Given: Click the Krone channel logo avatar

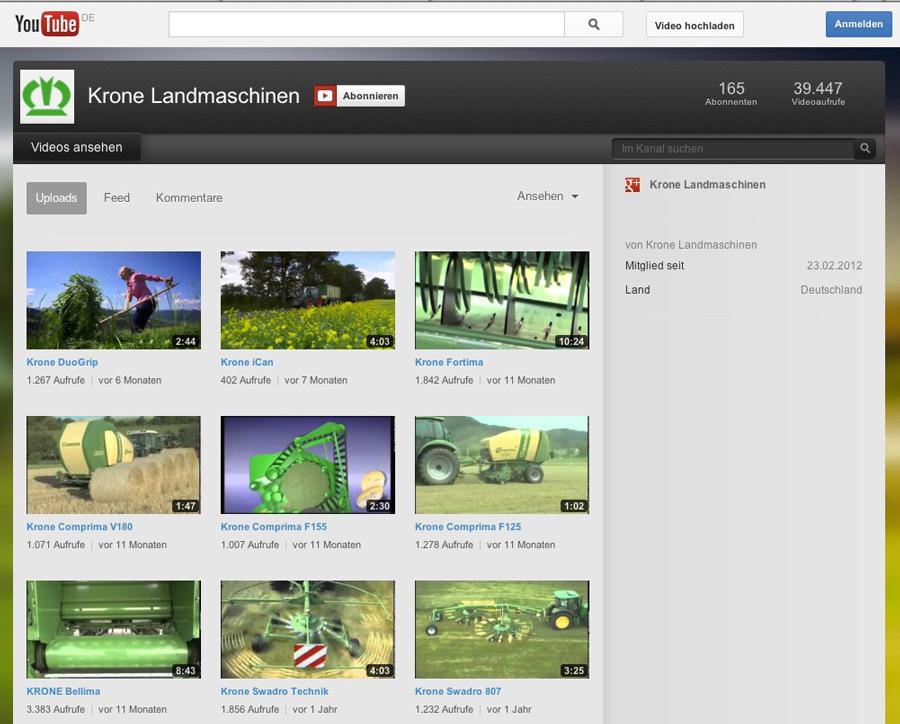Looking at the screenshot, I should (47, 97).
